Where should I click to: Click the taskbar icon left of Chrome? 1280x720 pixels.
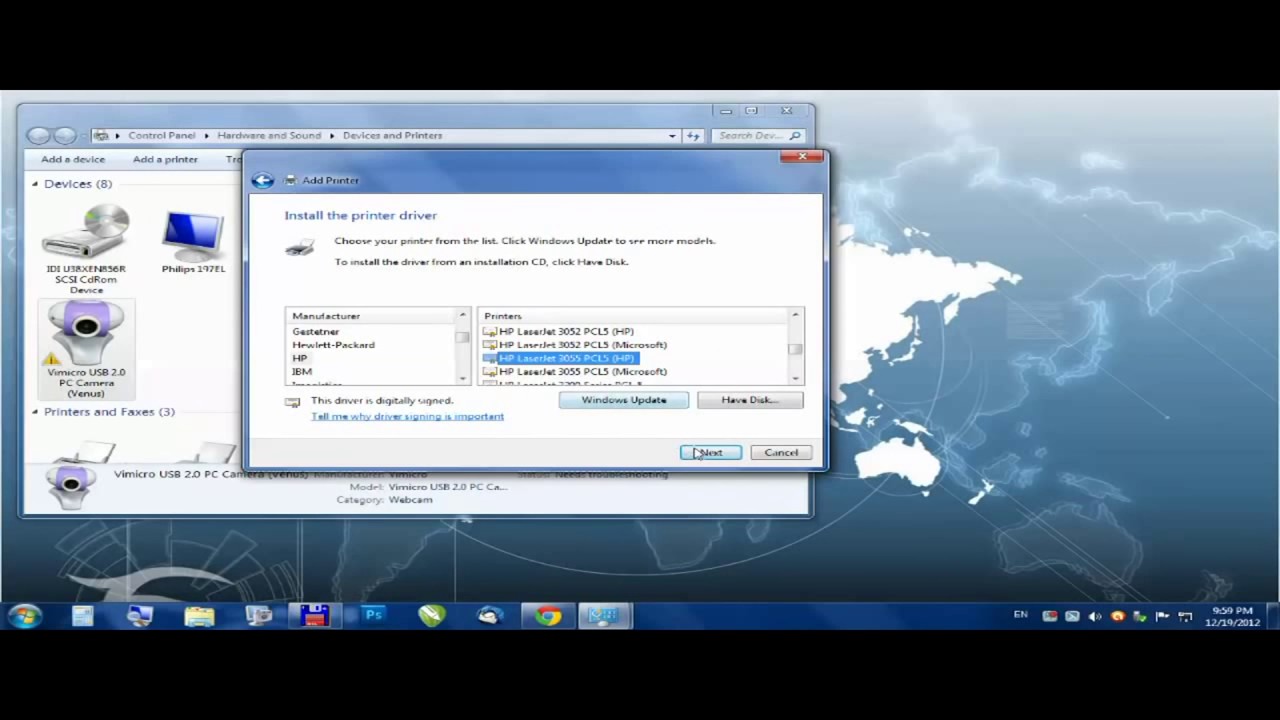click(x=490, y=616)
